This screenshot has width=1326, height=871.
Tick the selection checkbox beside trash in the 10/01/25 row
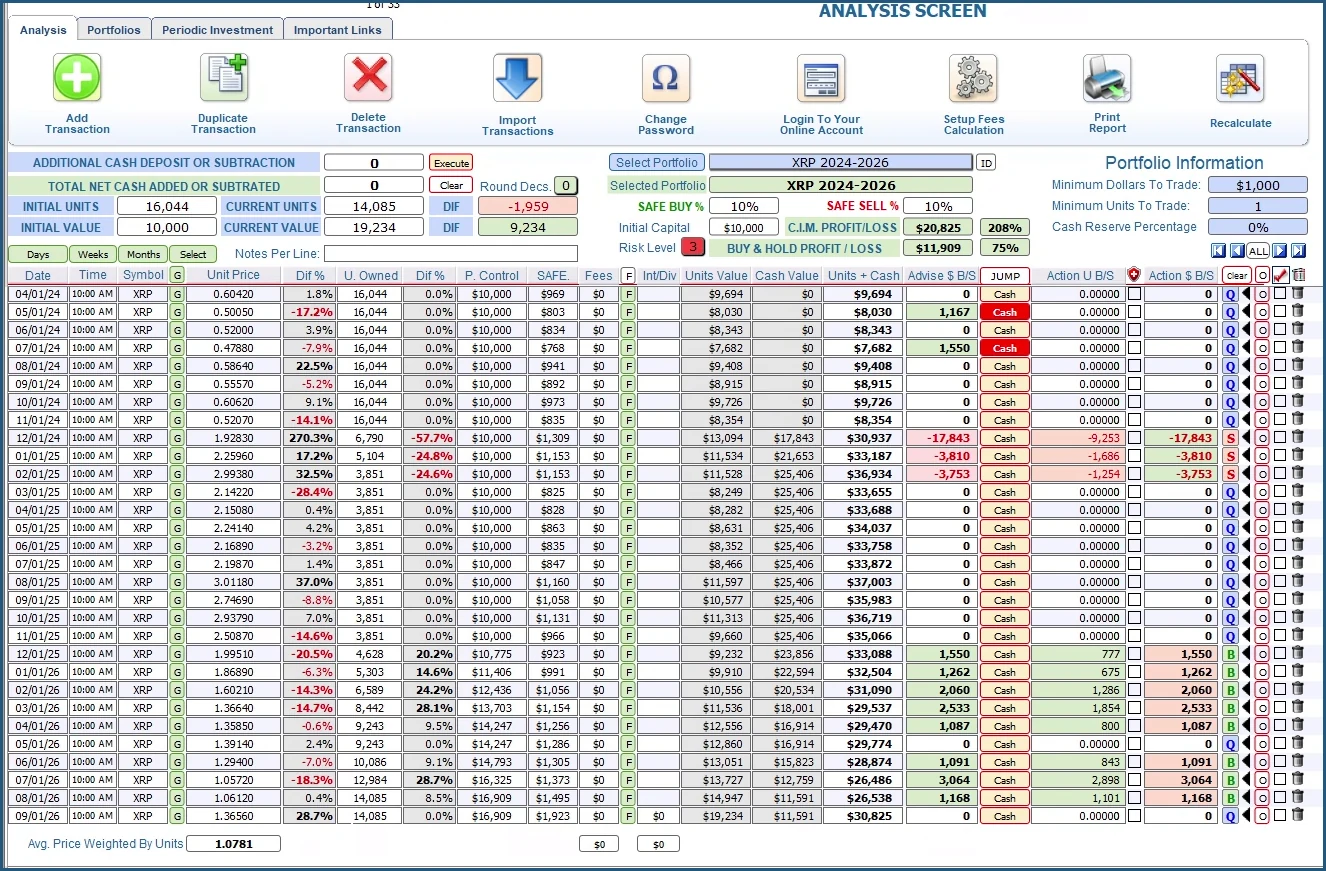coord(1280,618)
